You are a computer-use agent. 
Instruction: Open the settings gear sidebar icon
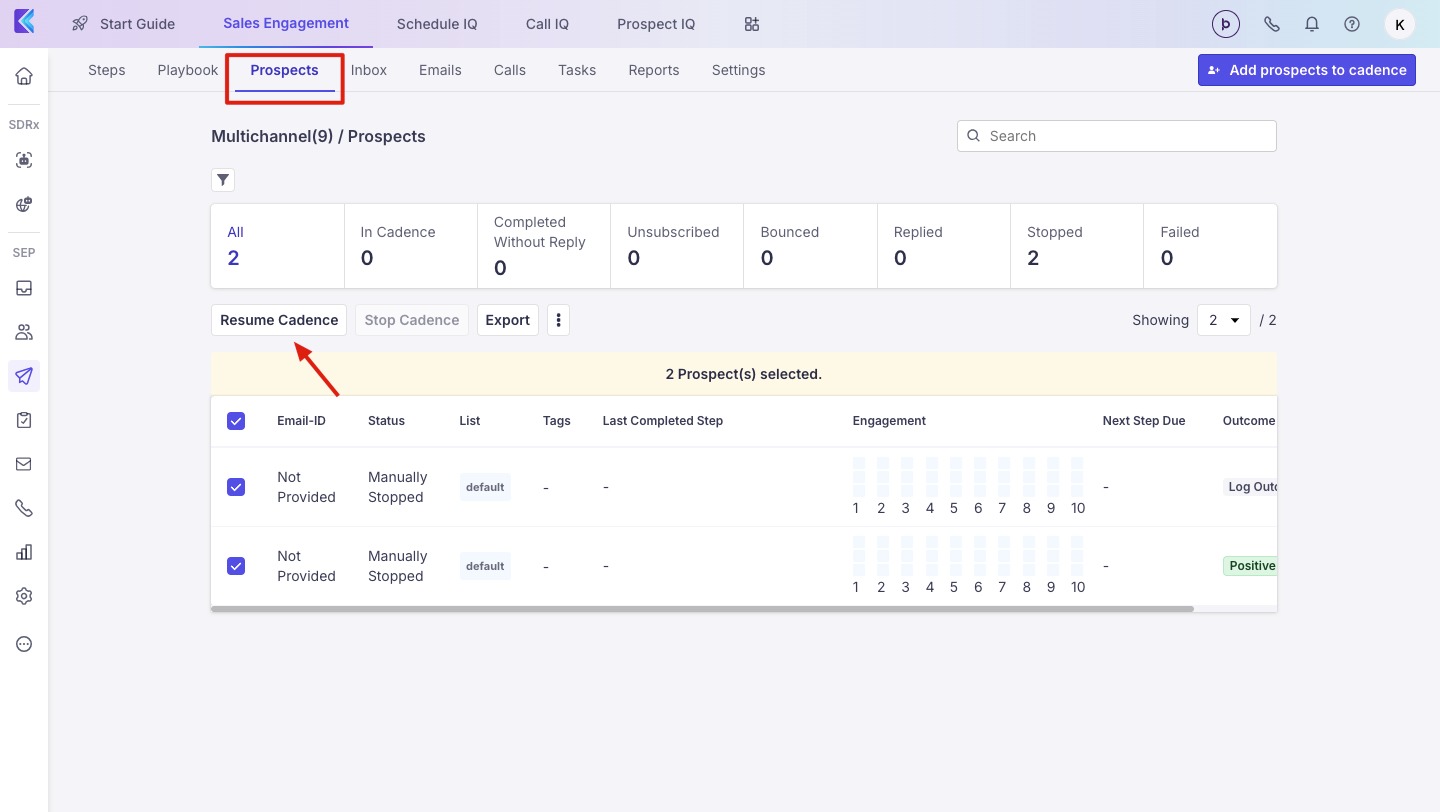tap(24, 596)
